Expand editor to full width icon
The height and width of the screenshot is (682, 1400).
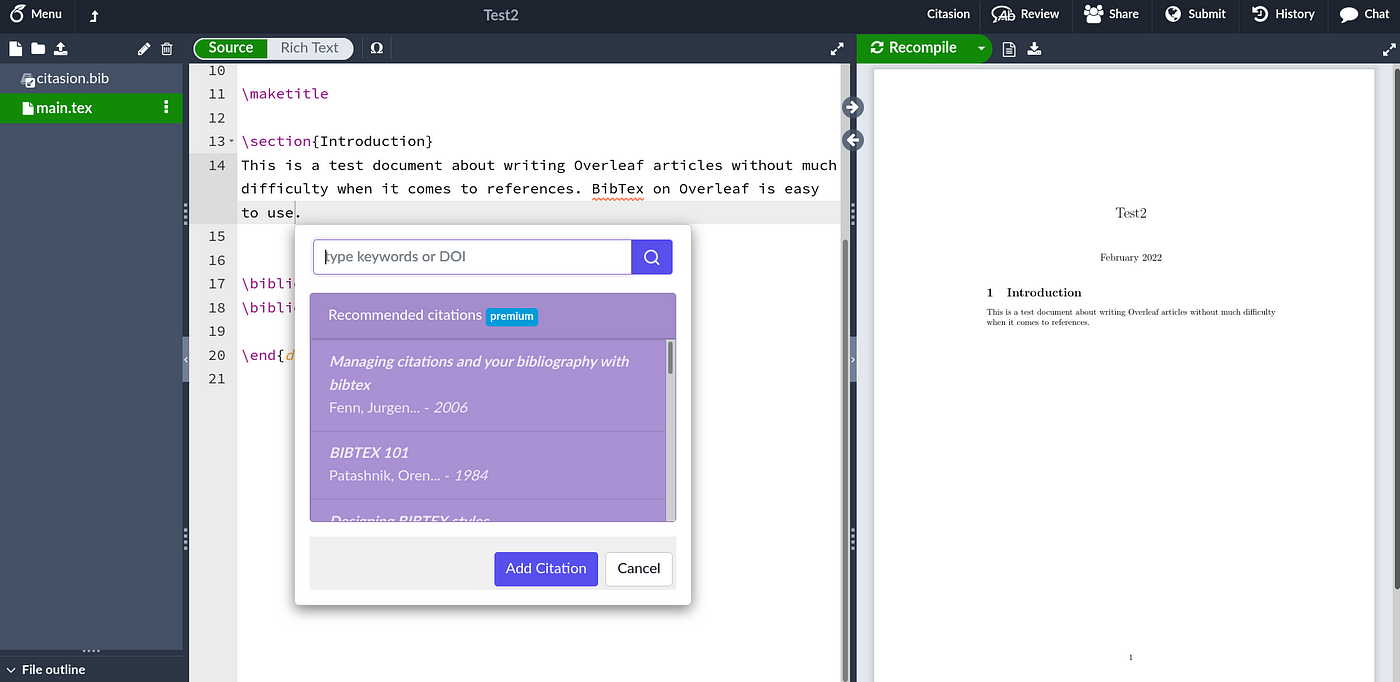pos(837,48)
